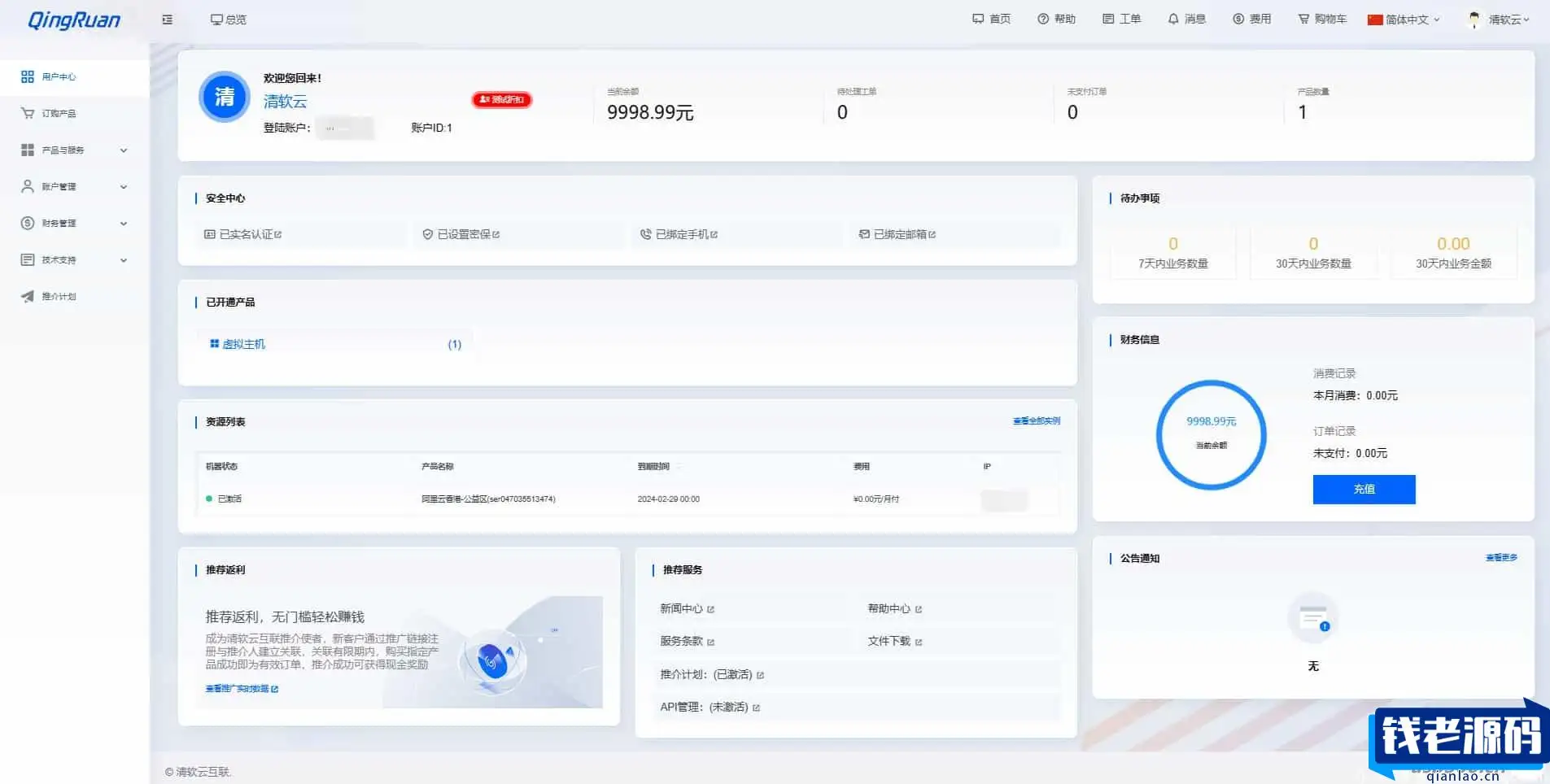
Task: Open 推介计划 in the sidebar
Action: pyautogui.click(x=75, y=296)
